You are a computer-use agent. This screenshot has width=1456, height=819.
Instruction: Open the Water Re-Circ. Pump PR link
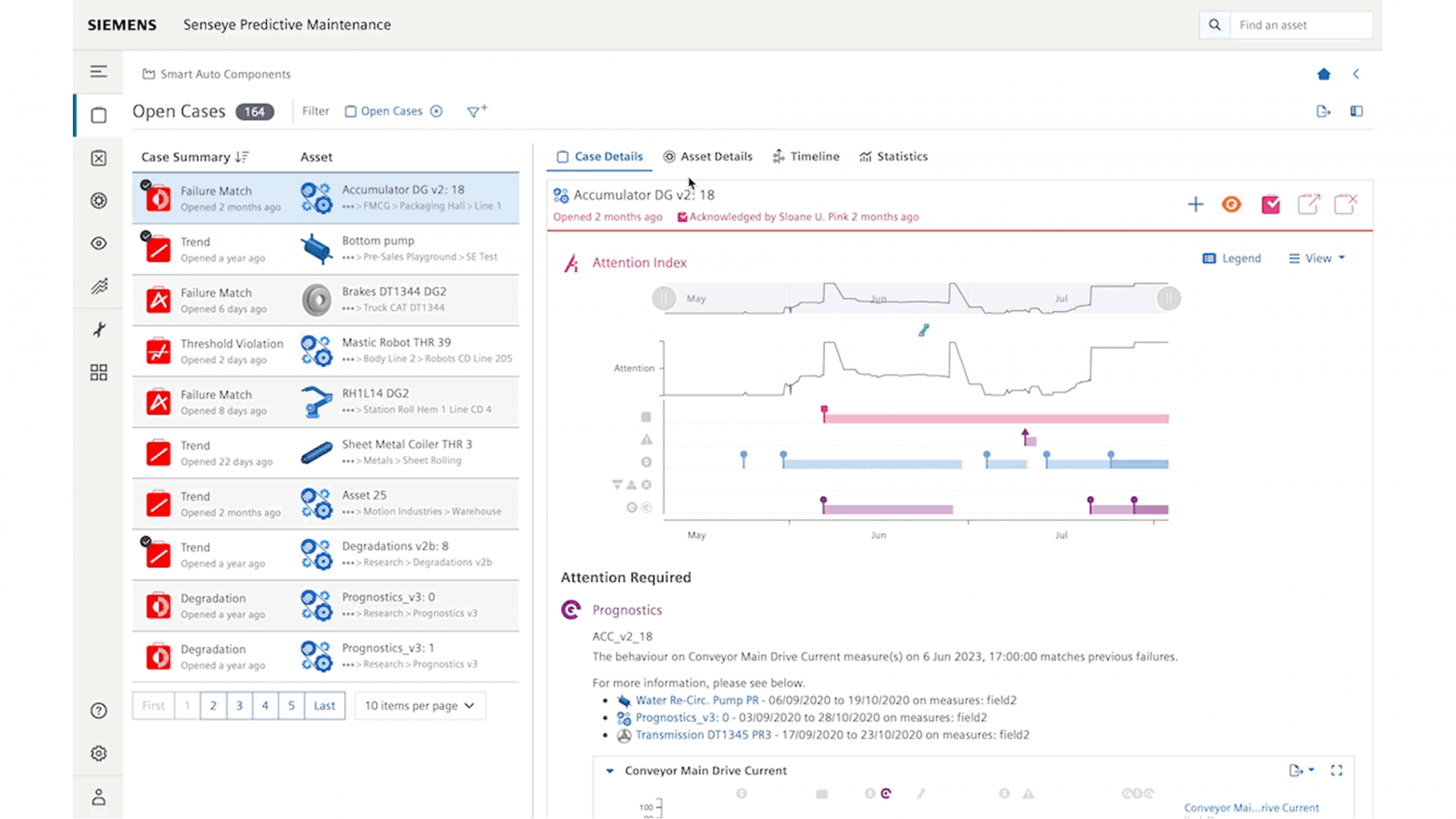tap(696, 700)
